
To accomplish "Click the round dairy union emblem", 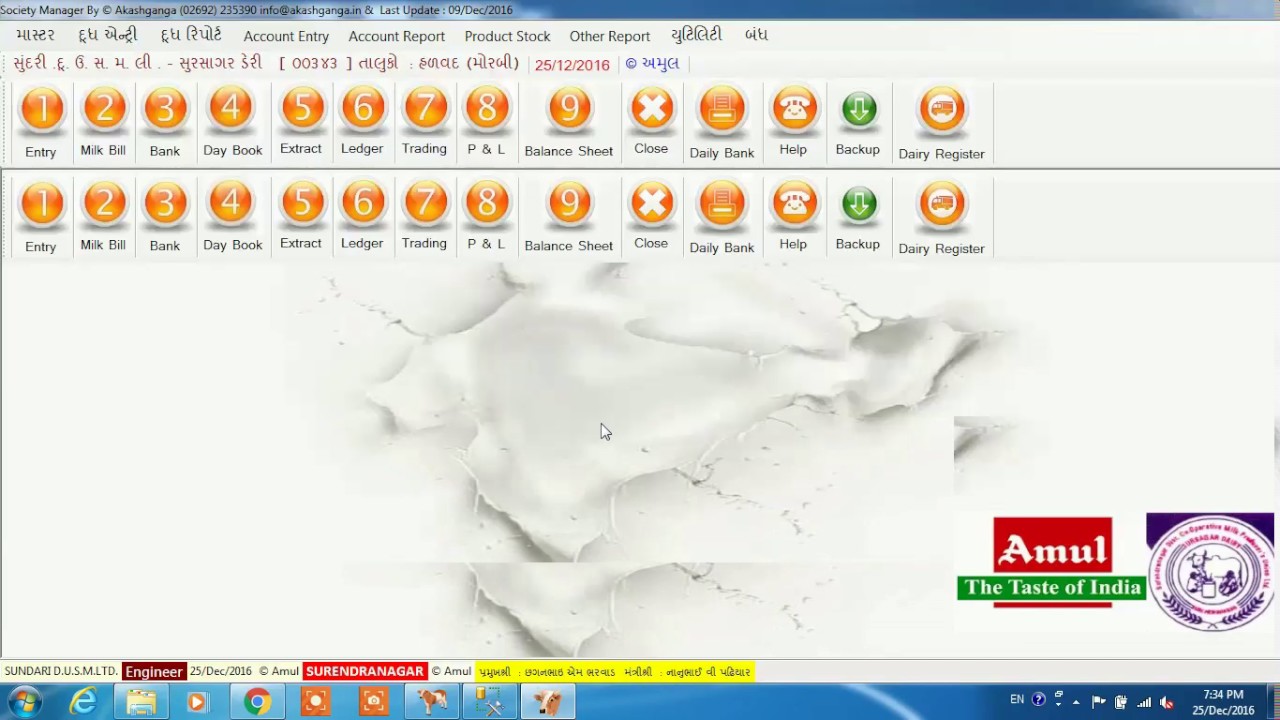I will click(x=1211, y=571).
